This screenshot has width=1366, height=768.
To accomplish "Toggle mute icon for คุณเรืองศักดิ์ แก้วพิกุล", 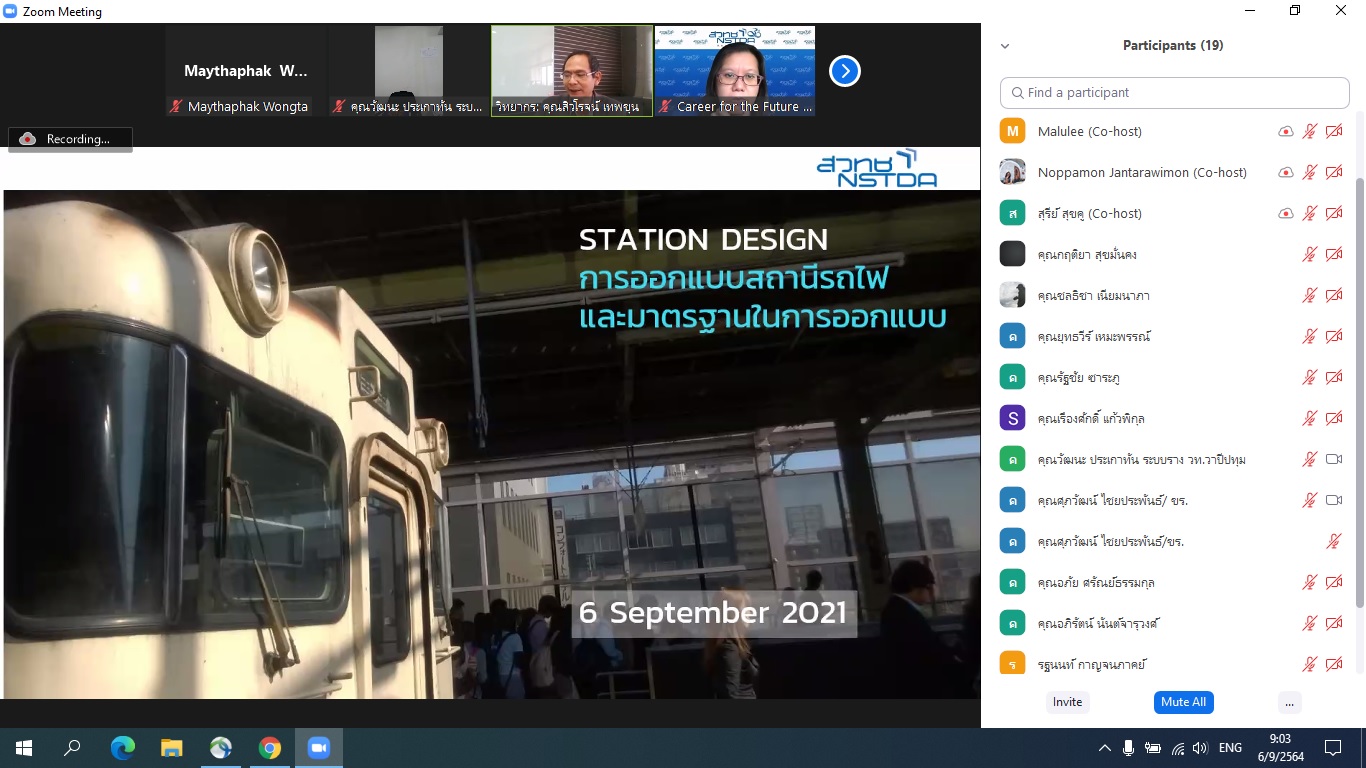I will (1310, 418).
